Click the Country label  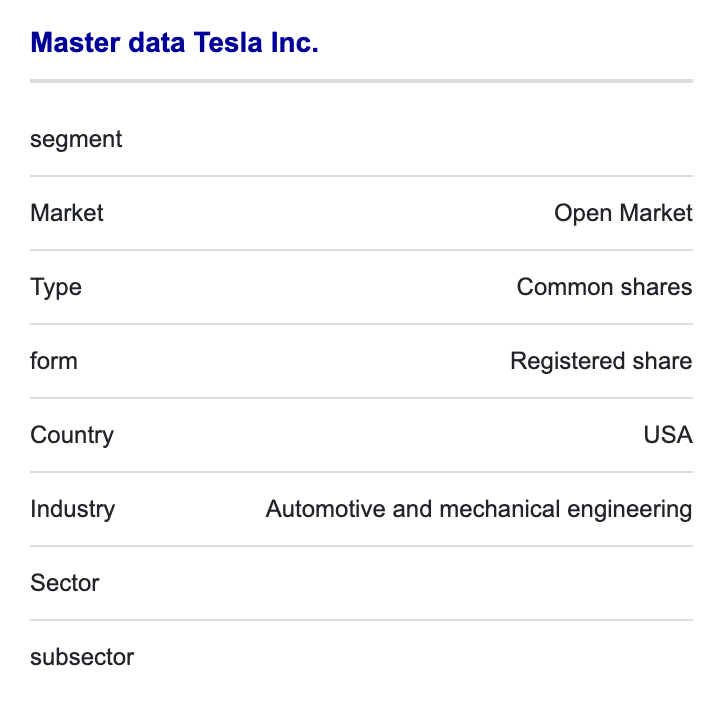(72, 436)
